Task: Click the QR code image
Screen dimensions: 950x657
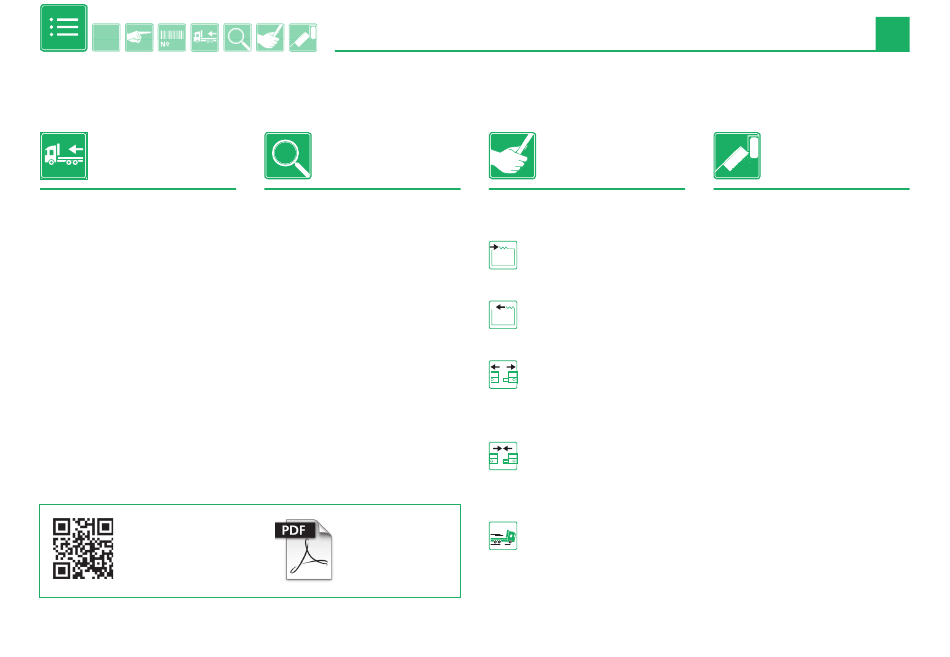Action: (83, 549)
